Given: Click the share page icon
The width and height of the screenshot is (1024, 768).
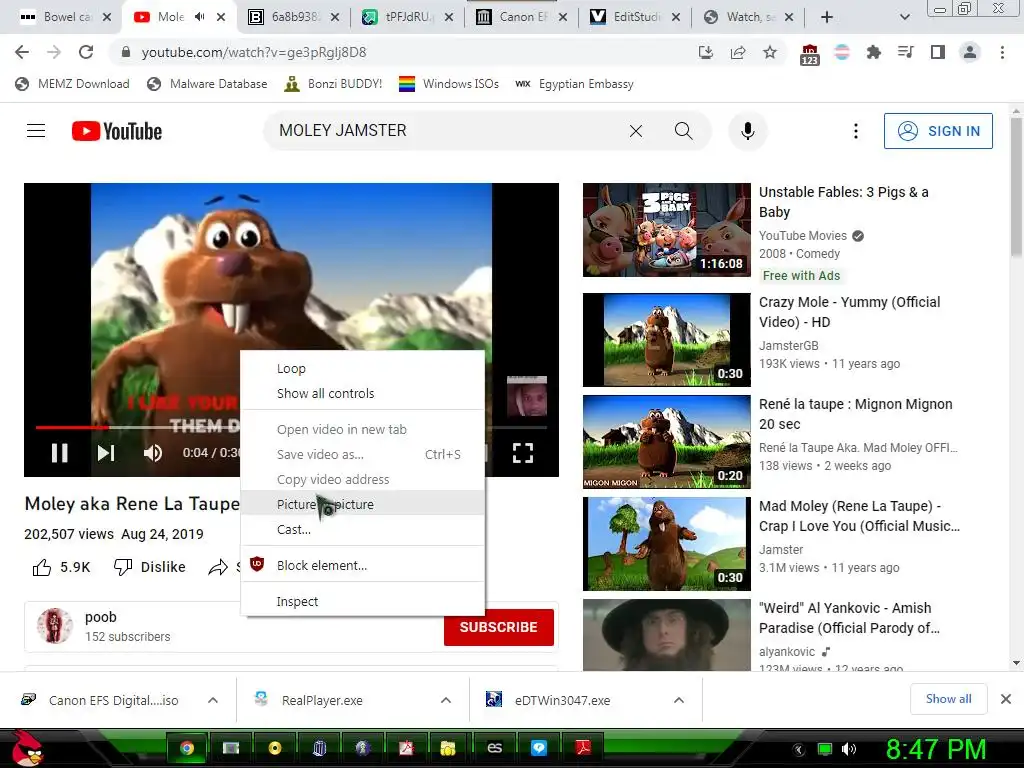Looking at the screenshot, I should (x=738, y=52).
